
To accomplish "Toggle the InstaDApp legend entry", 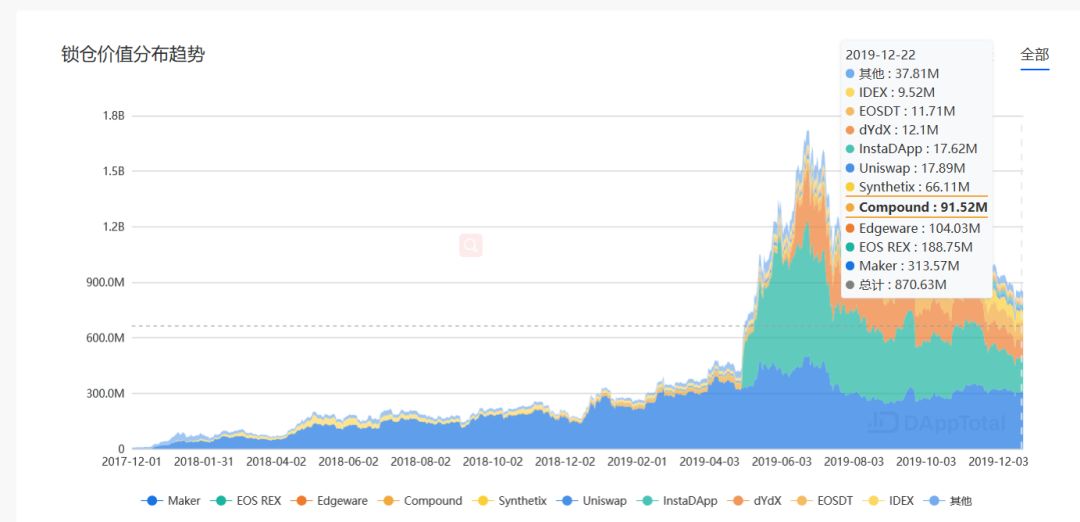I will (x=677, y=501).
